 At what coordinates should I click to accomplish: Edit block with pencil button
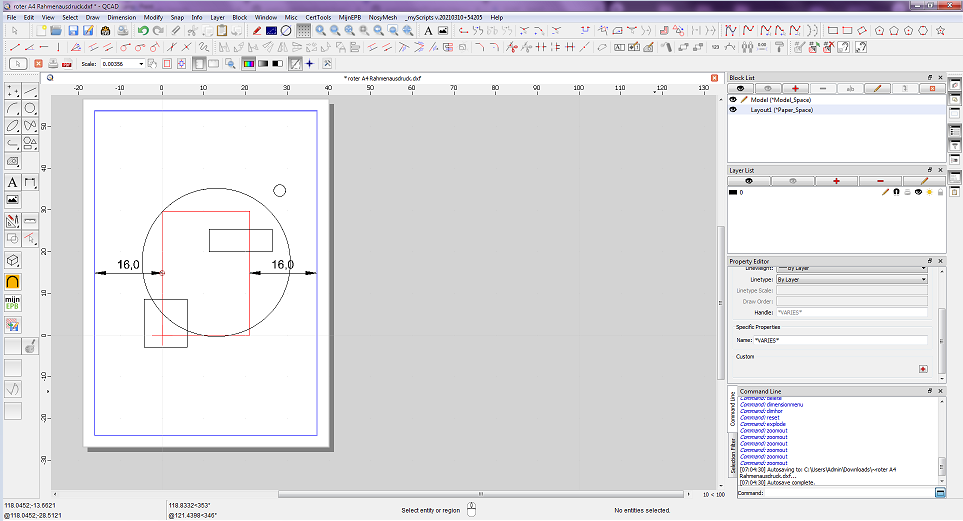[877, 88]
